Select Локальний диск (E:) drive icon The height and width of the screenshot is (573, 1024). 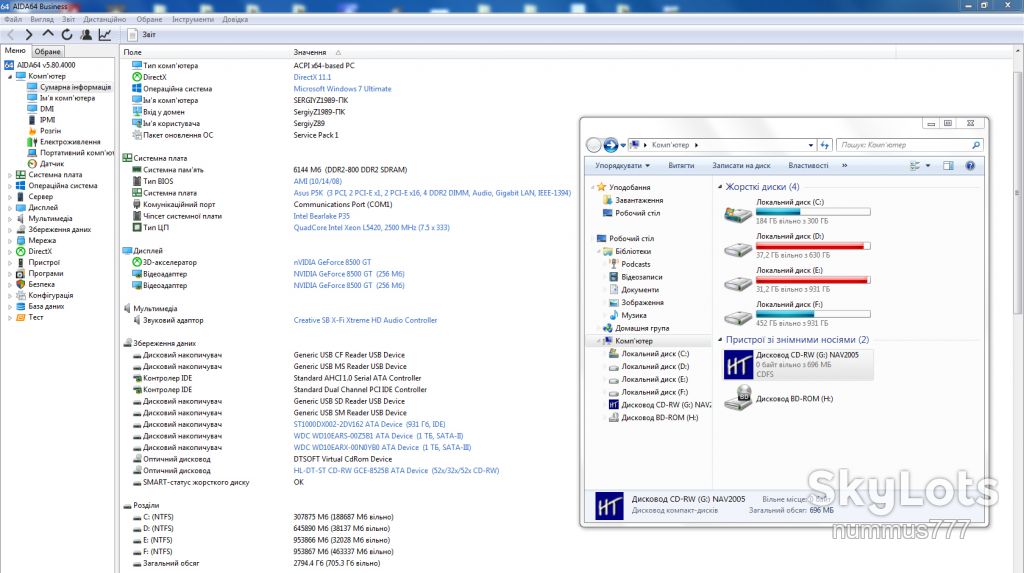[x=738, y=282]
